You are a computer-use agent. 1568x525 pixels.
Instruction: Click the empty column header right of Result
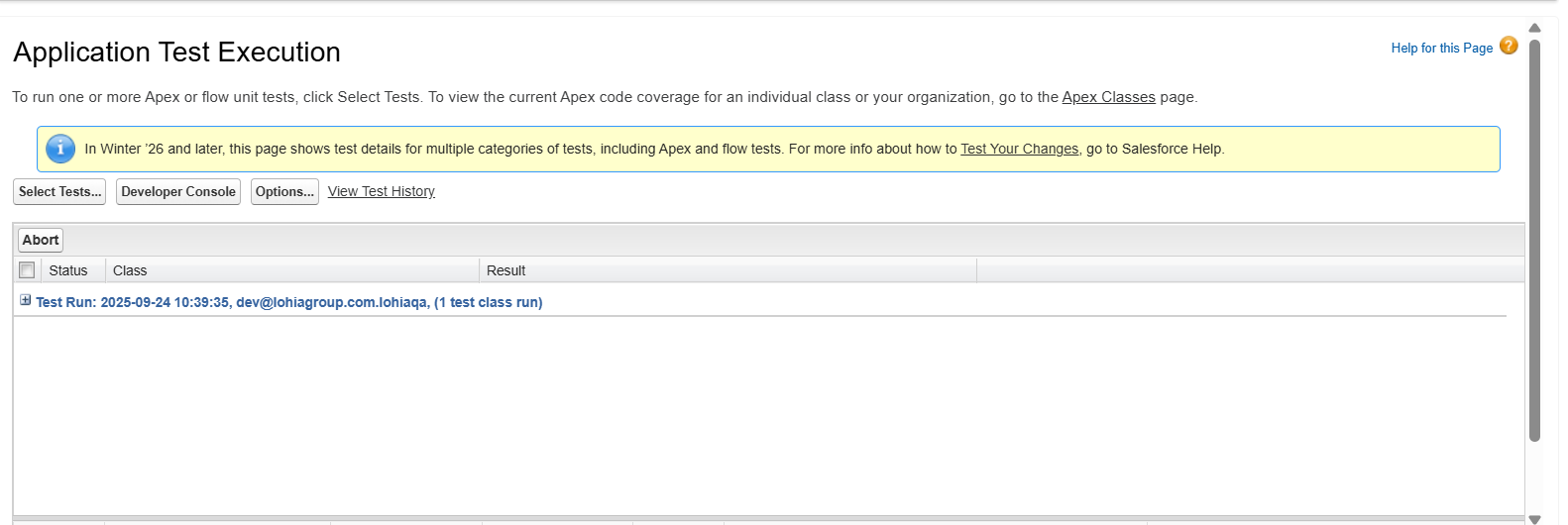[x=1249, y=270]
